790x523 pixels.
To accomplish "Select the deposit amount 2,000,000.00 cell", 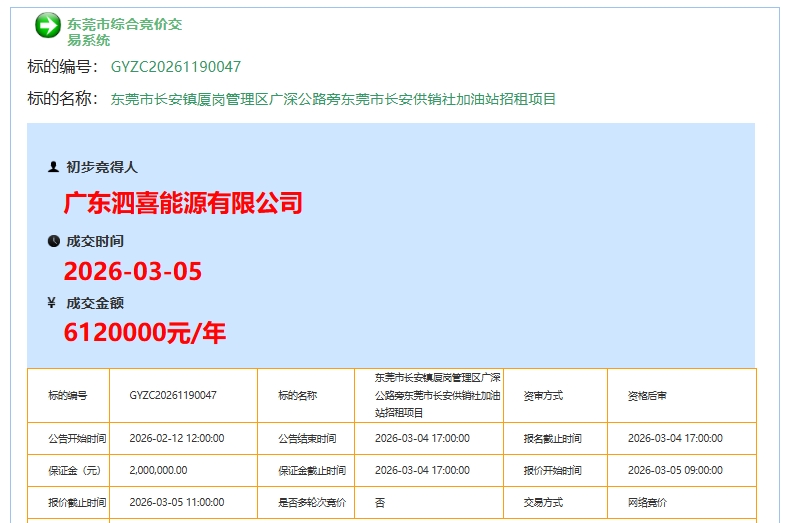I will pyautogui.click(x=158, y=470).
